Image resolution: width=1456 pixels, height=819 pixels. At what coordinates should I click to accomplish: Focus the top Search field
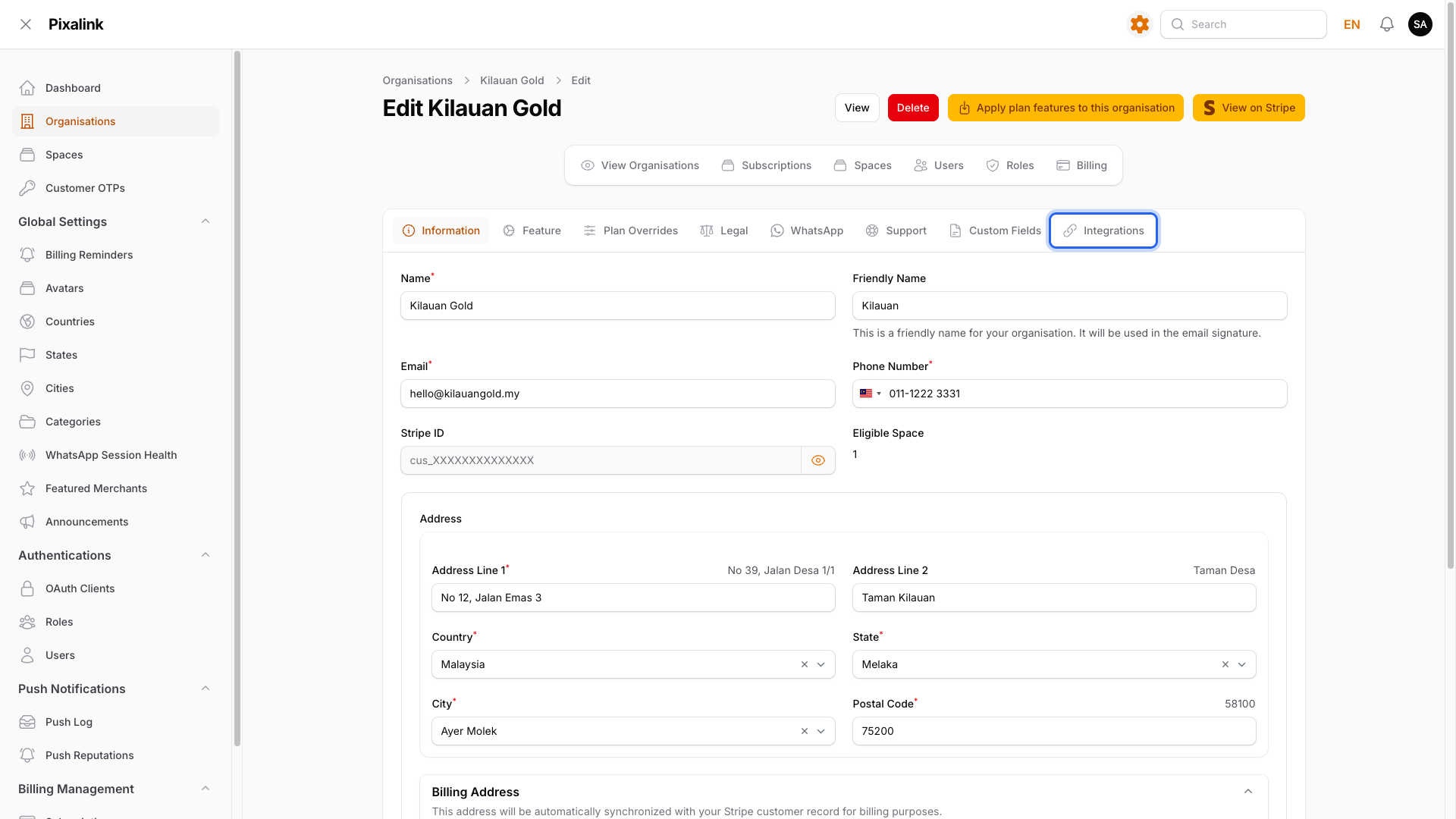click(x=1244, y=24)
